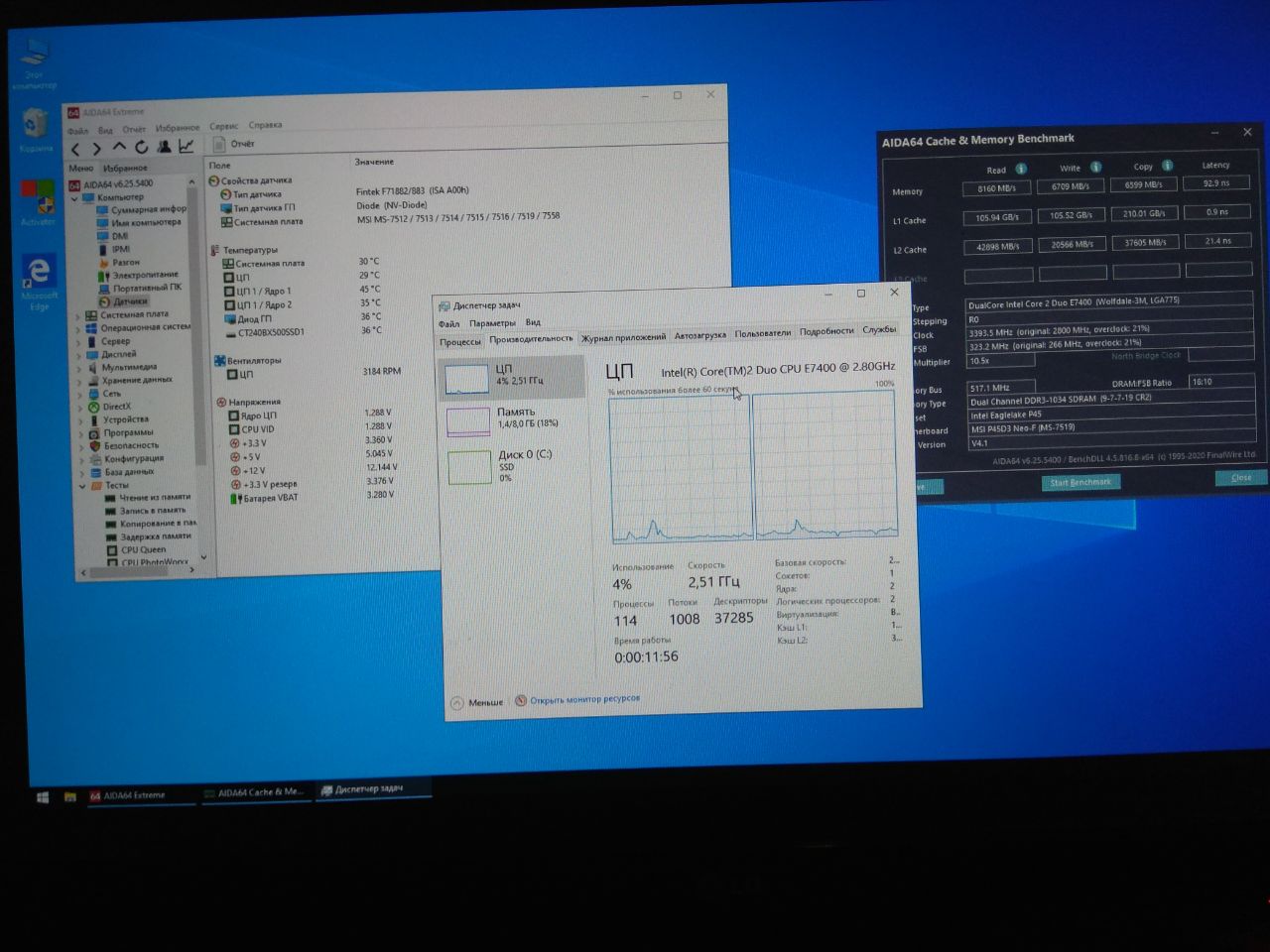
Task: Open the Microsoft Edge desktop icon
Action: 38,283
